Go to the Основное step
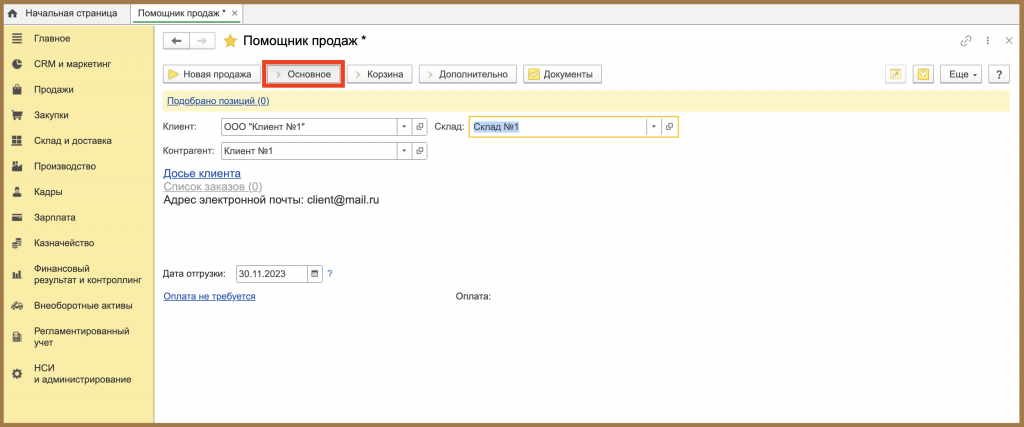 pyautogui.click(x=303, y=74)
